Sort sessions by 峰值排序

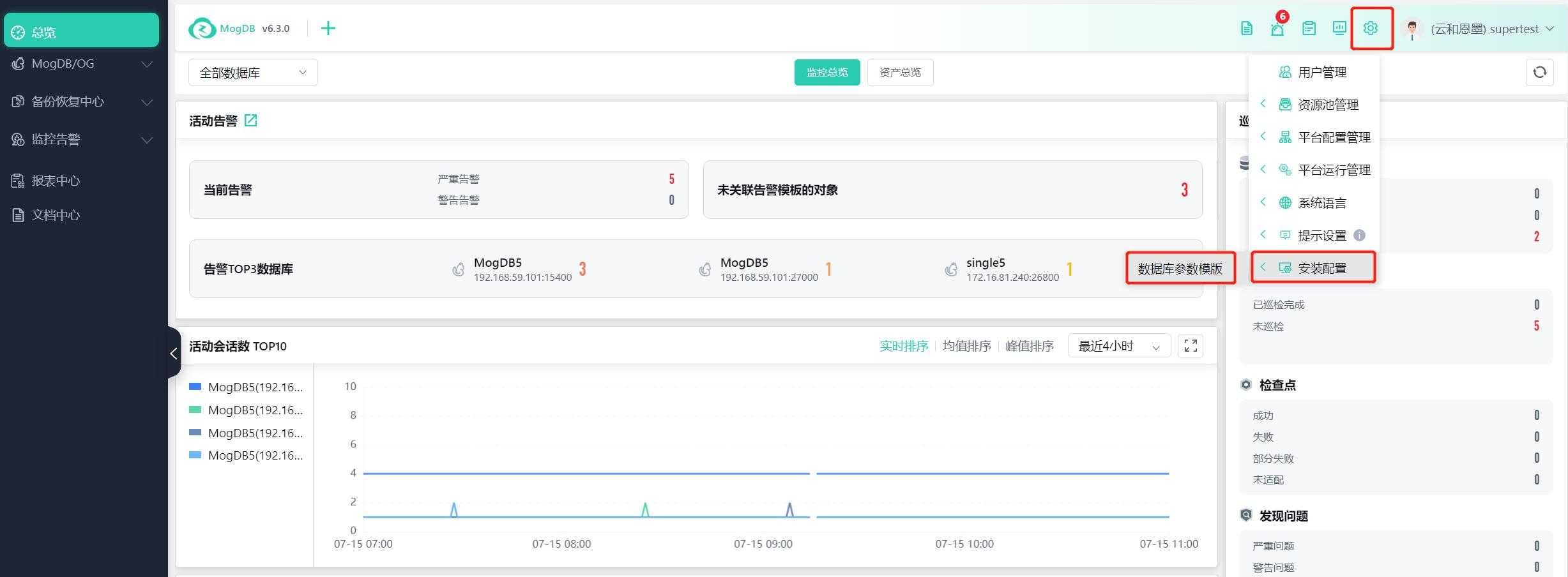click(1030, 346)
